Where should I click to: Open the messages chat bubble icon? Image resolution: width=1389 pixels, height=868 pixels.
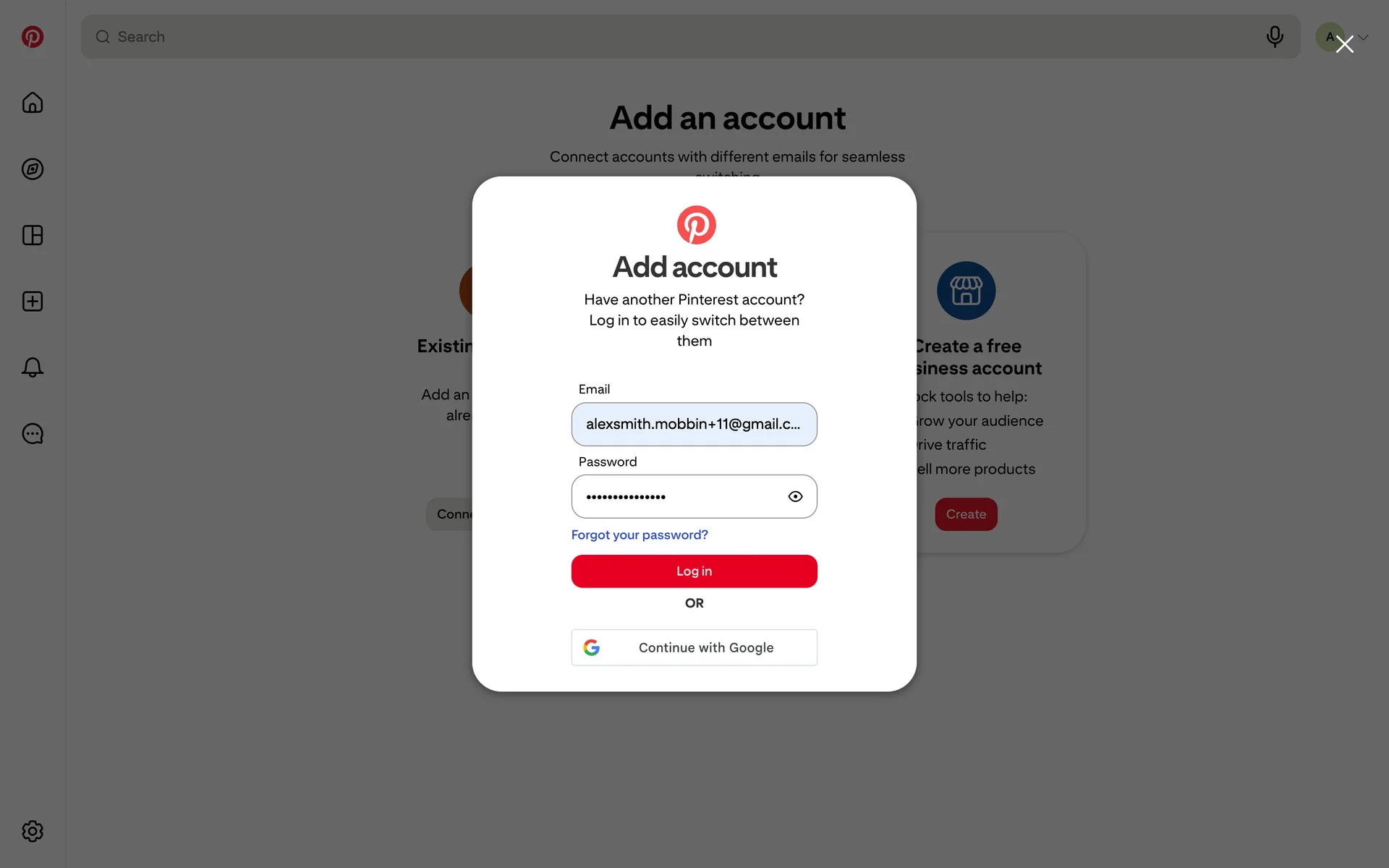33,434
